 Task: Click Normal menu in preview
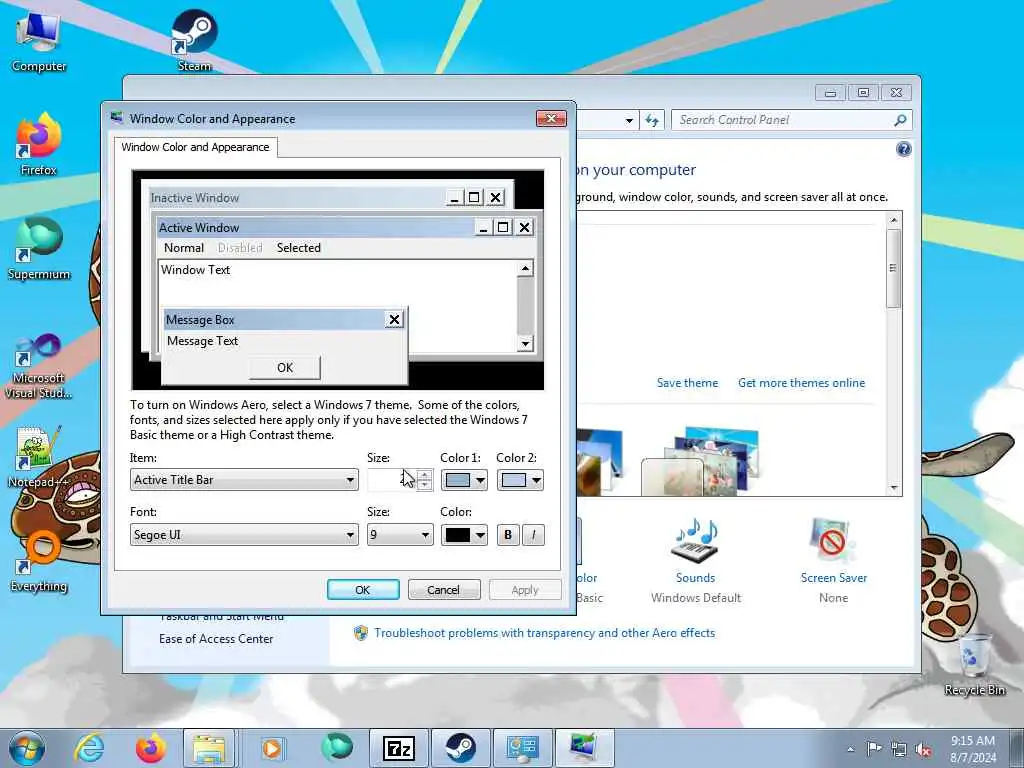184,248
